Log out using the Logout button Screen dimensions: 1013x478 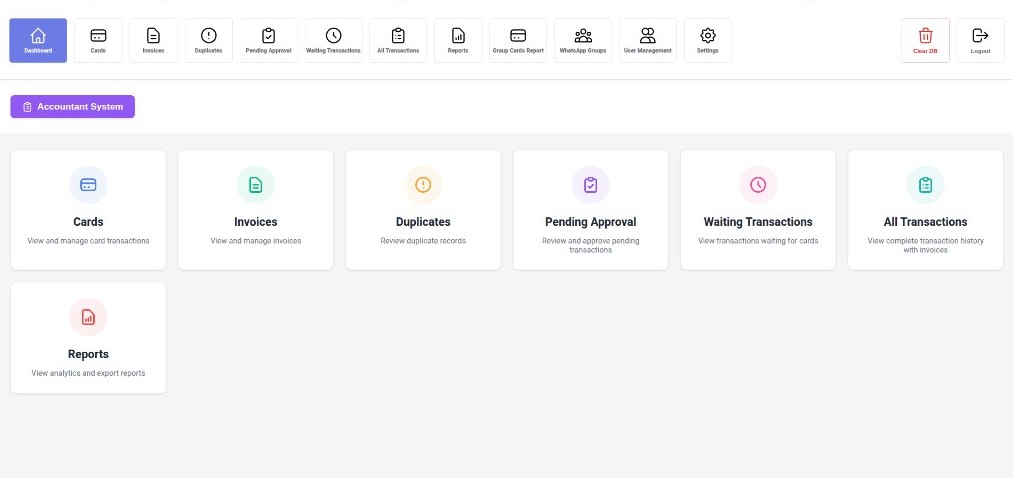tap(980, 40)
